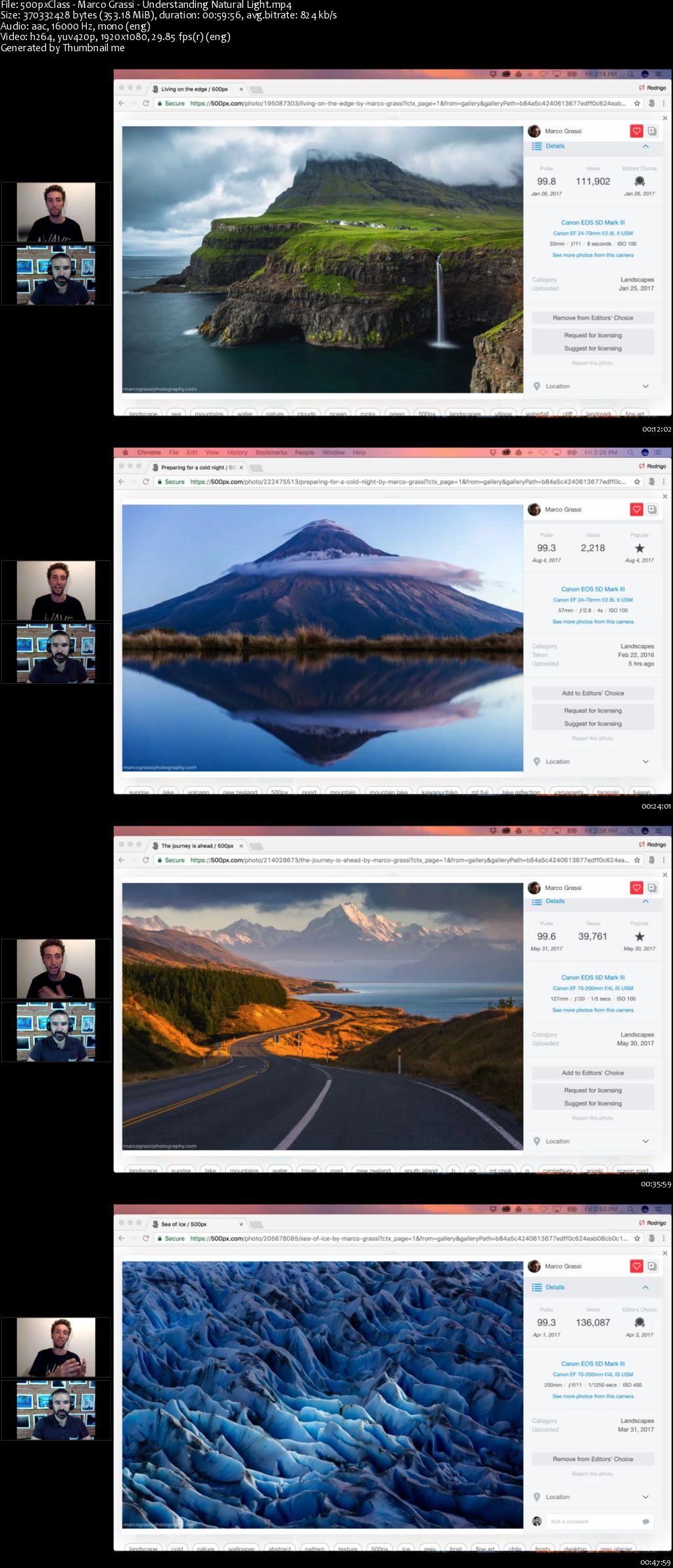Collapse Details chevron on 'Living on the edge' page

[645, 146]
